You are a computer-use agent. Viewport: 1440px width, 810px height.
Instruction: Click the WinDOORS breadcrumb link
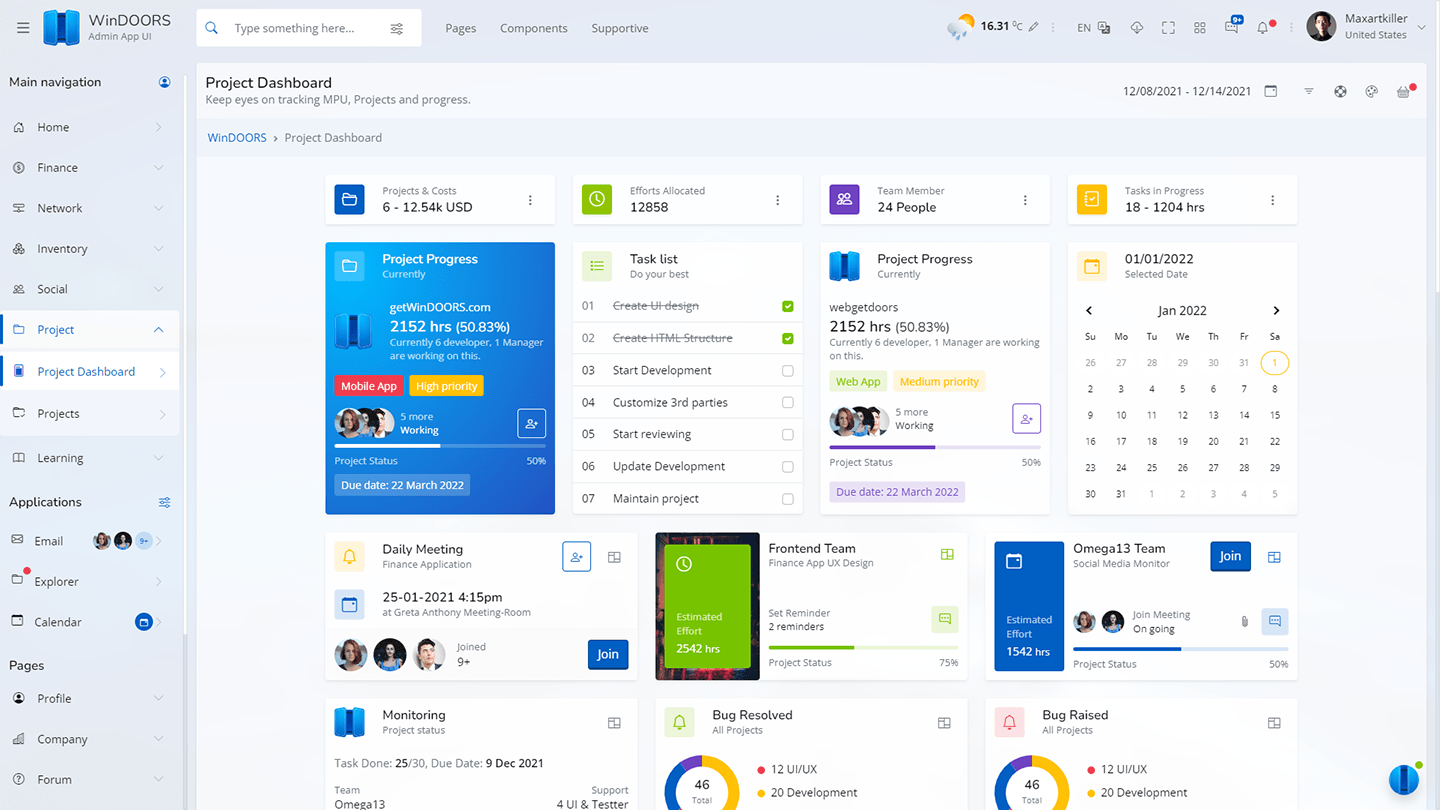tap(237, 138)
